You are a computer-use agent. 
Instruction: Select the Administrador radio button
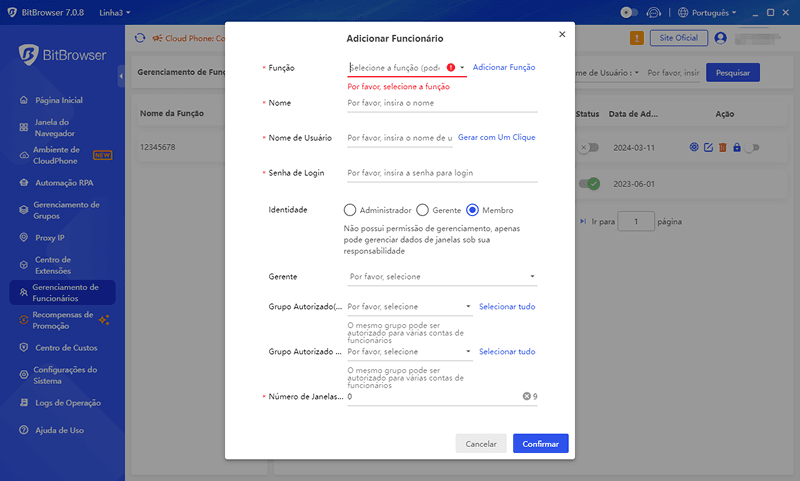pos(349,210)
